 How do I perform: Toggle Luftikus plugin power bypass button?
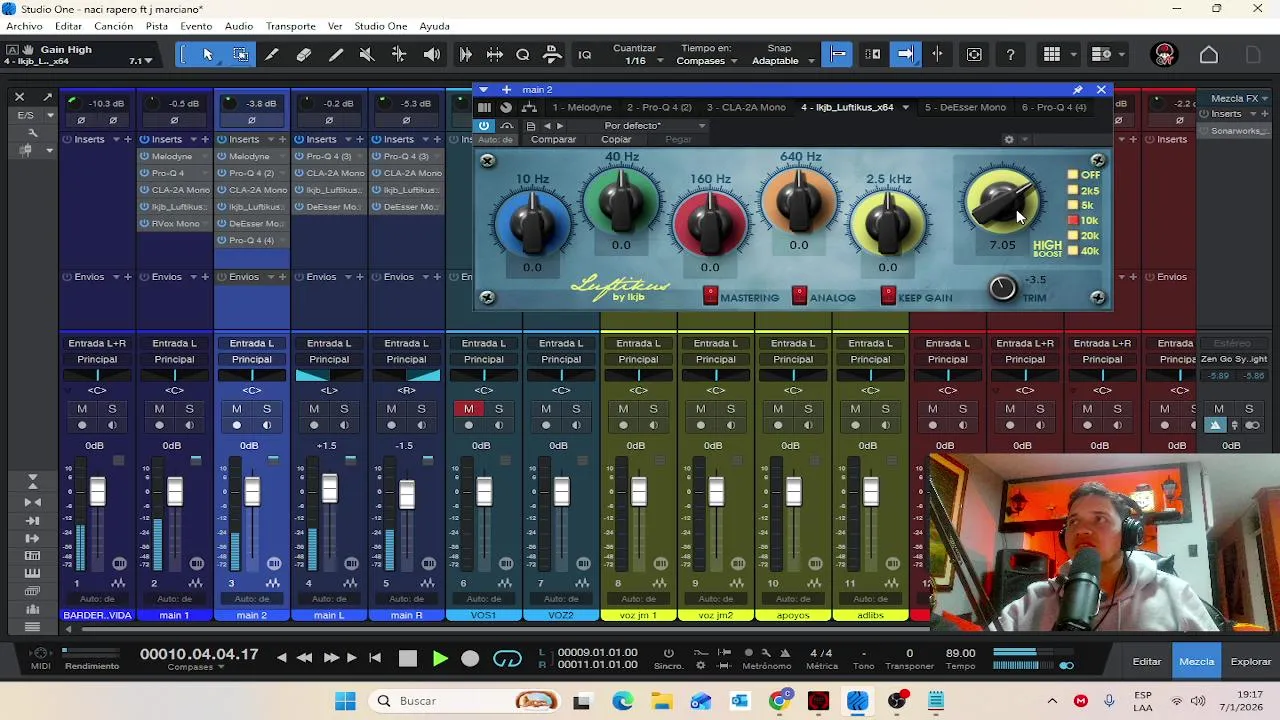click(484, 126)
